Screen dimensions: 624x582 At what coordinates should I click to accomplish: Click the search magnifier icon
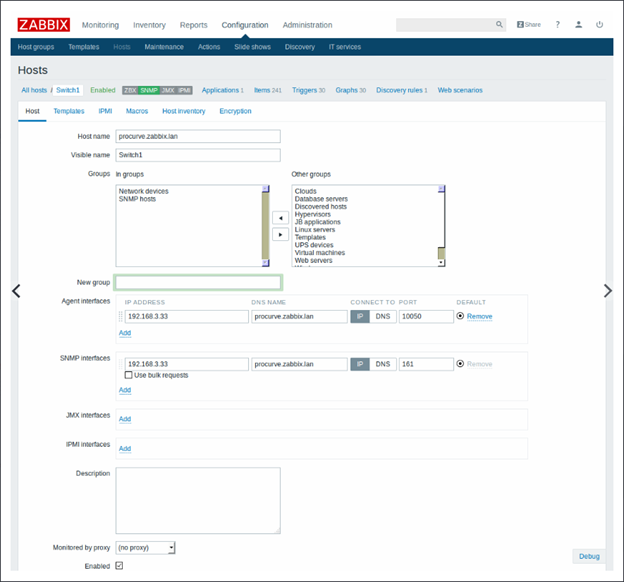[499, 25]
